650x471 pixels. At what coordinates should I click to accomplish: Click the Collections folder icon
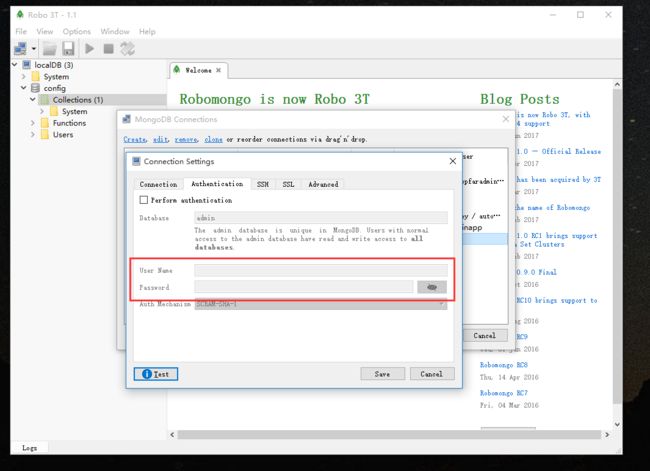44,100
